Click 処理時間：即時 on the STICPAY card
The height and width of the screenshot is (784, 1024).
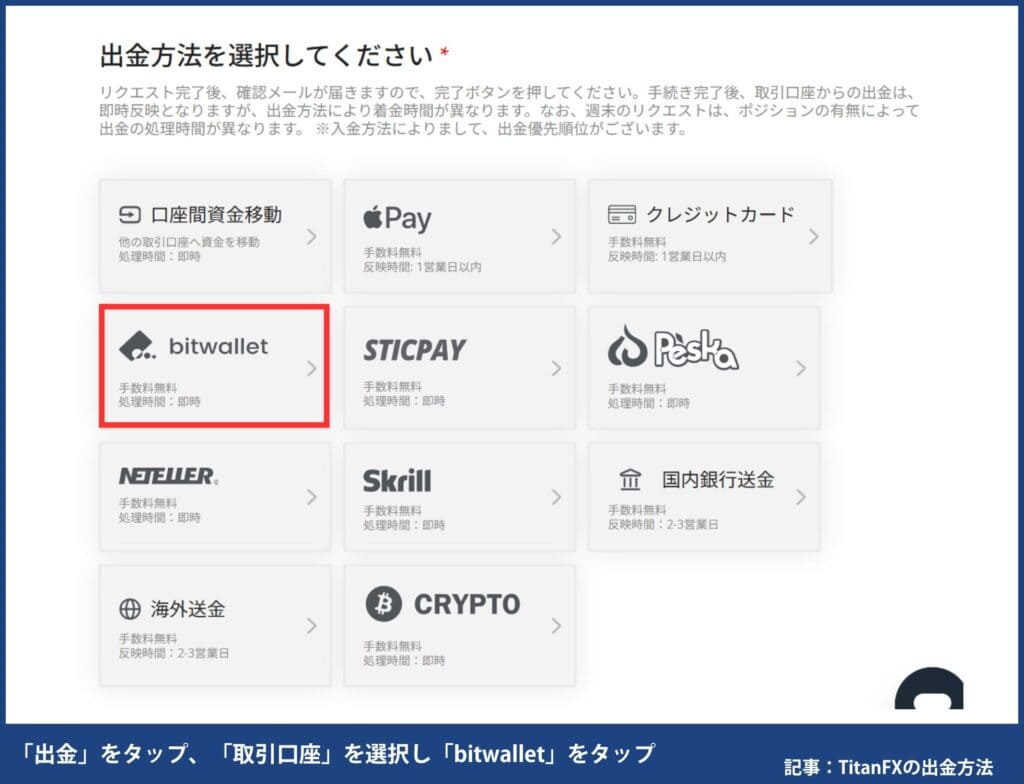[404, 400]
